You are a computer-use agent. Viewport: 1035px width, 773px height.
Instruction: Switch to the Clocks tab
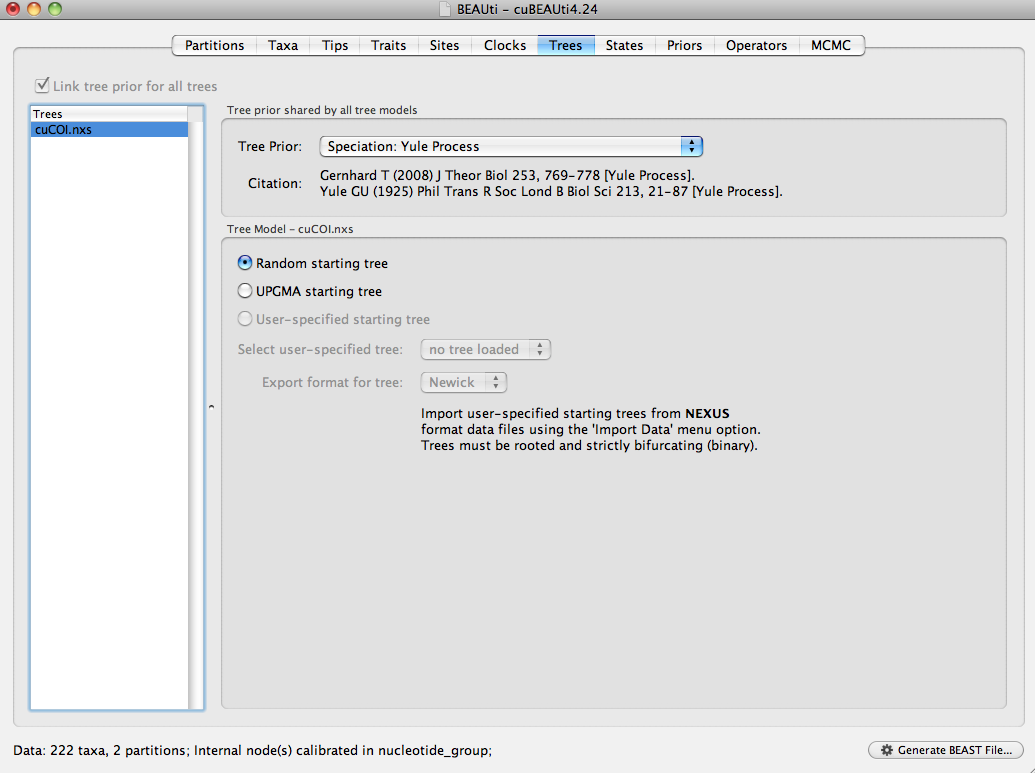[505, 46]
